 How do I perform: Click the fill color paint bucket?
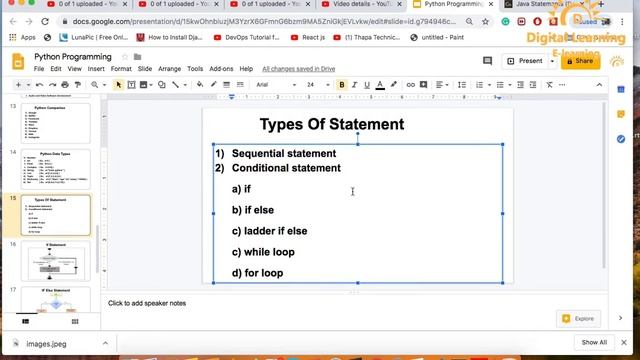tap(200, 84)
